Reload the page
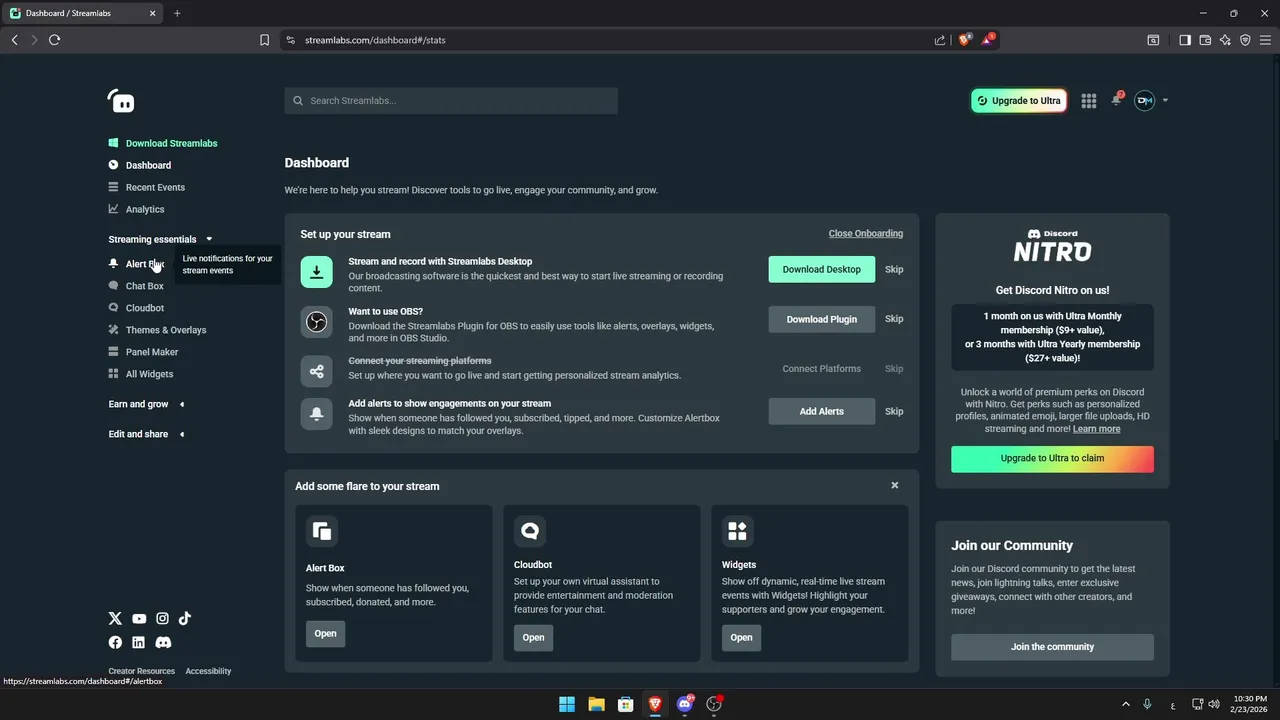 click(x=54, y=40)
